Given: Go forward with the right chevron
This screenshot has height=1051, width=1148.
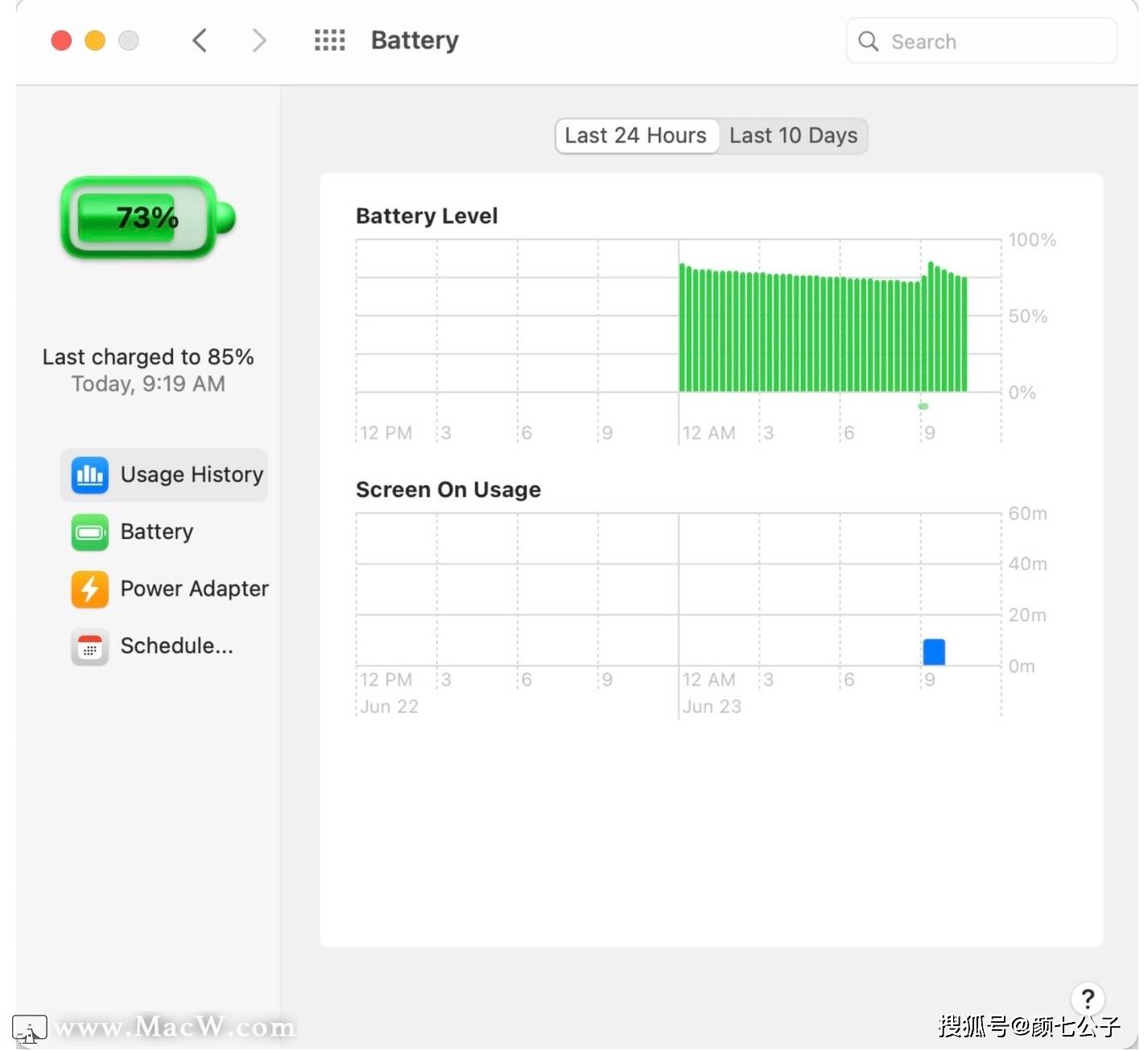Looking at the screenshot, I should point(258,40).
